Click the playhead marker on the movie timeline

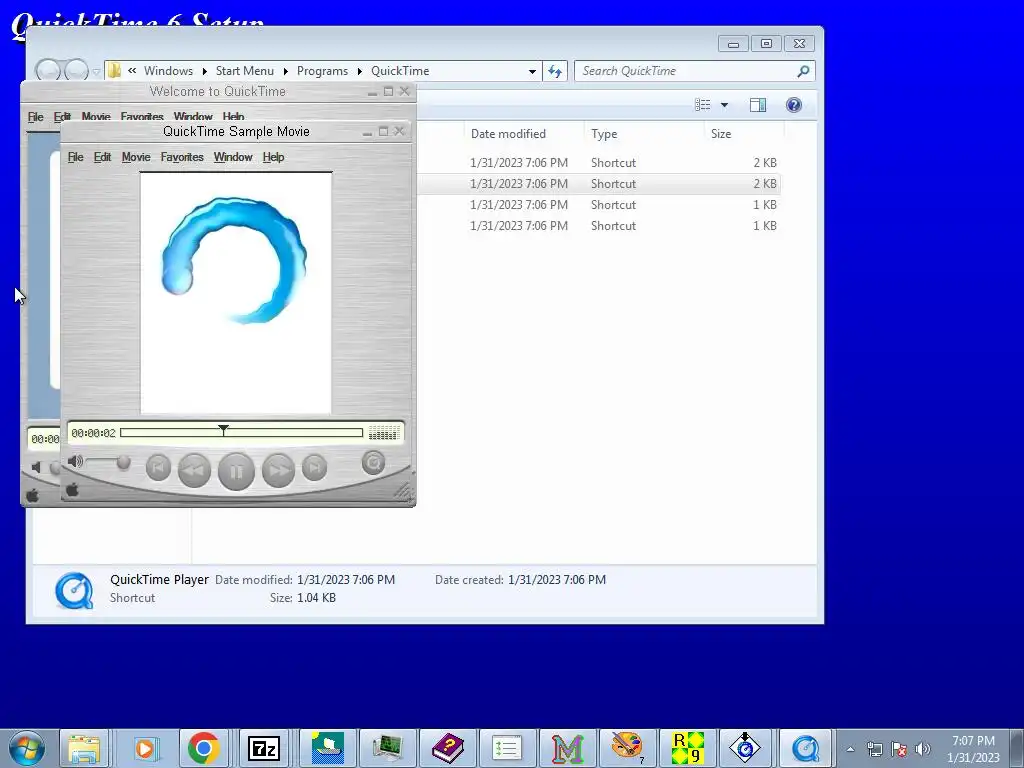tap(223, 430)
